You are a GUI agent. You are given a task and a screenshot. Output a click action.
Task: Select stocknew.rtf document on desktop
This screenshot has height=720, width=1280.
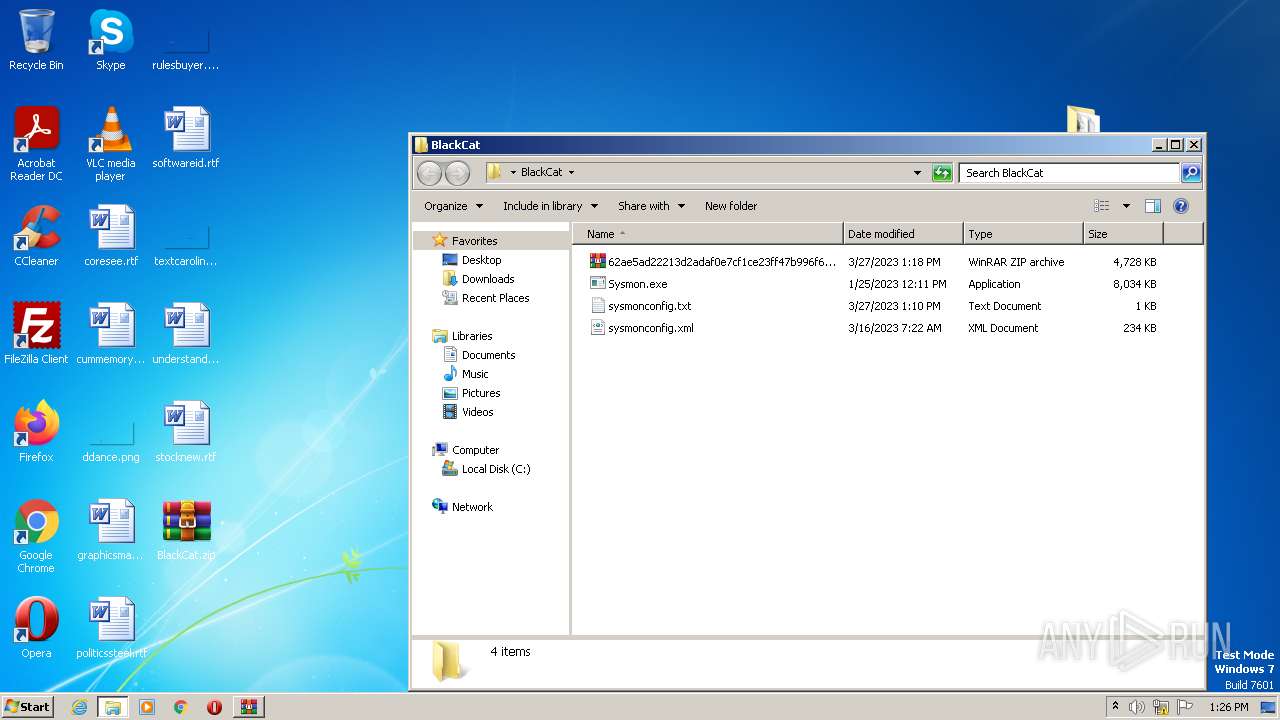[186, 432]
